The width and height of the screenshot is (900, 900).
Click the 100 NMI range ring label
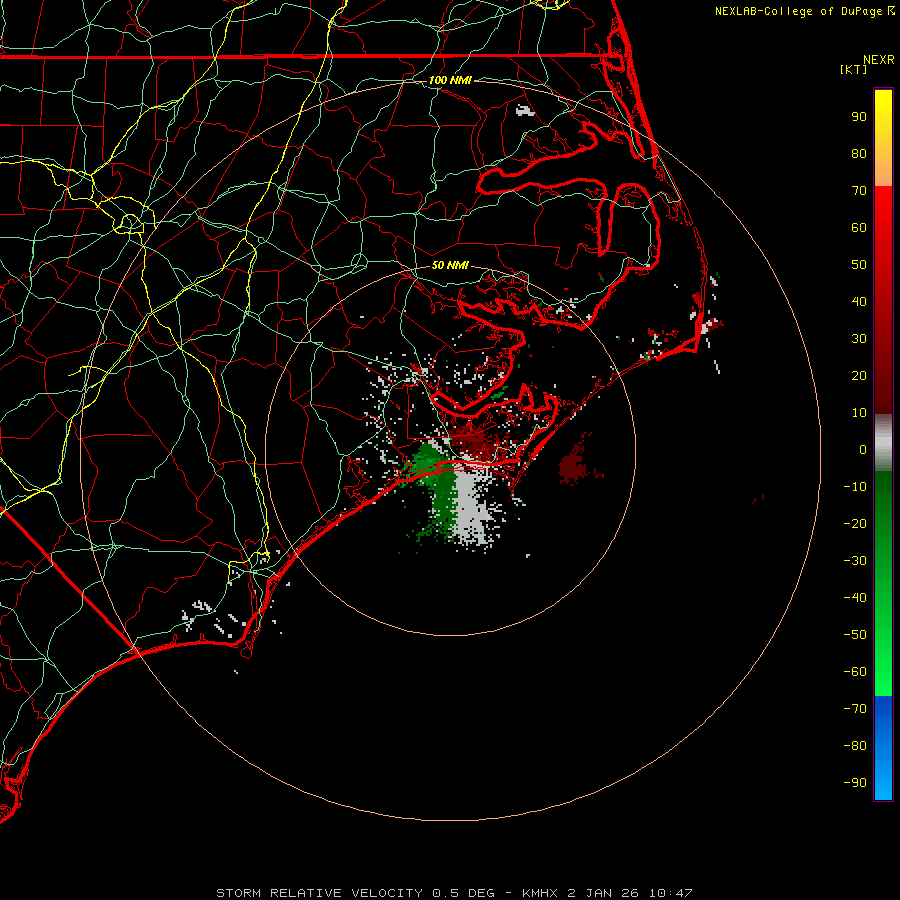(x=450, y=80)
